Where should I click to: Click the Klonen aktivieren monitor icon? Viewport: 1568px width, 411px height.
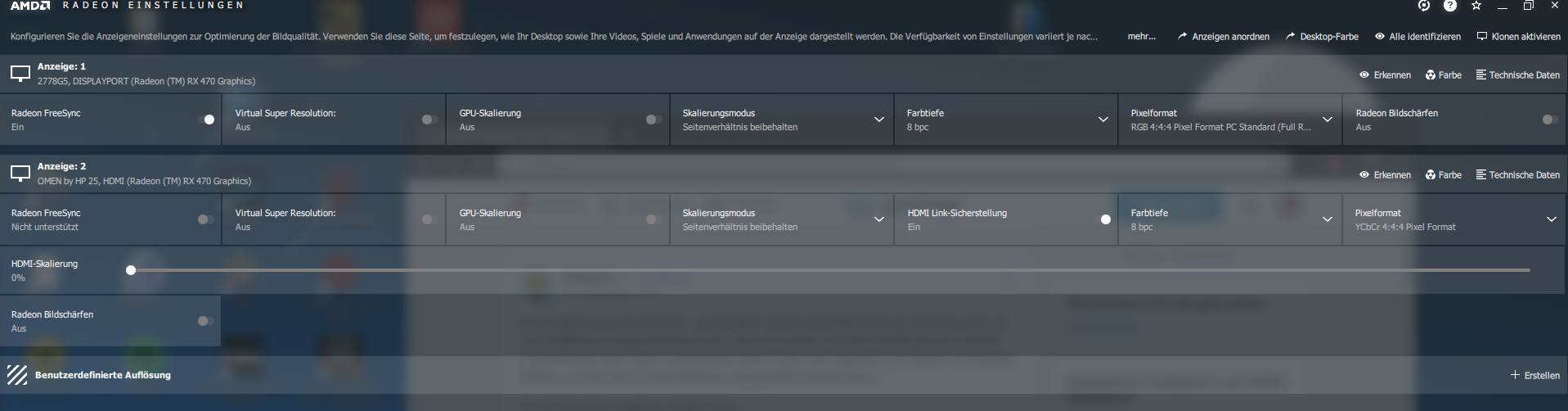click(x=1482, y=36)
